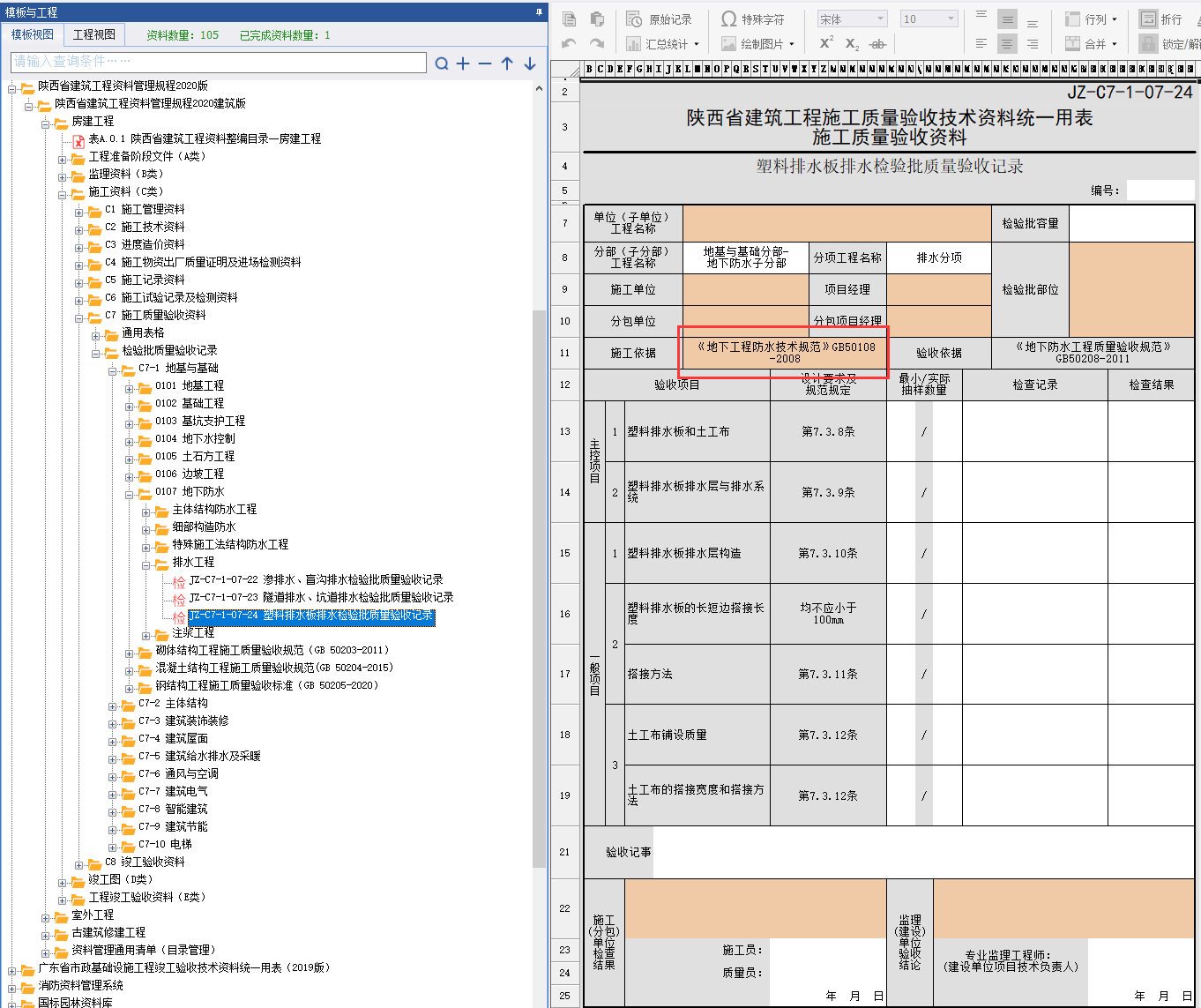The image size is (1201, 1008).
Task: Collapse the 房建工程 tree node
Action: tap(46, 124)
